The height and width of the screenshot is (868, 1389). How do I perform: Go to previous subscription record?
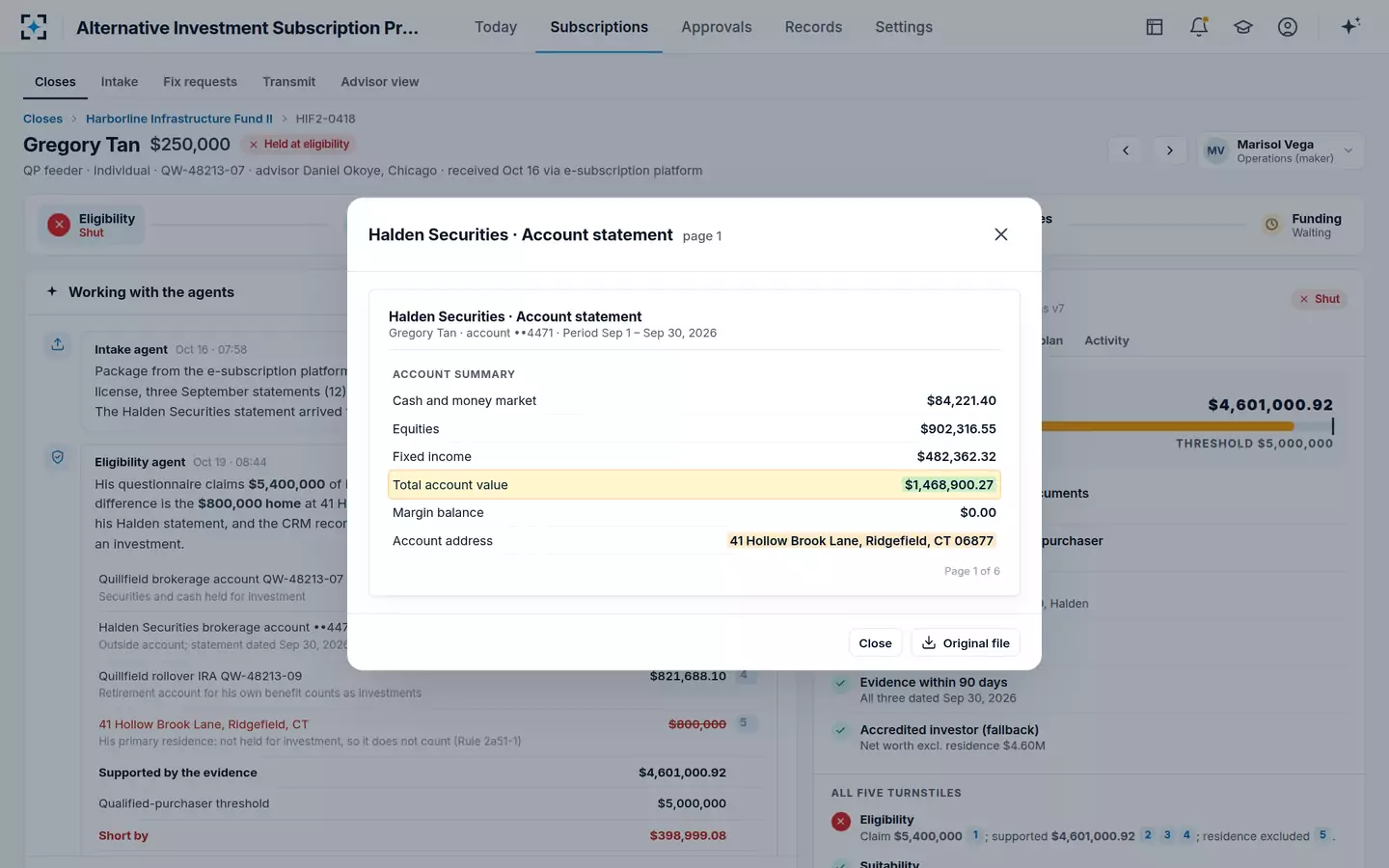(x=1126, y=150)
